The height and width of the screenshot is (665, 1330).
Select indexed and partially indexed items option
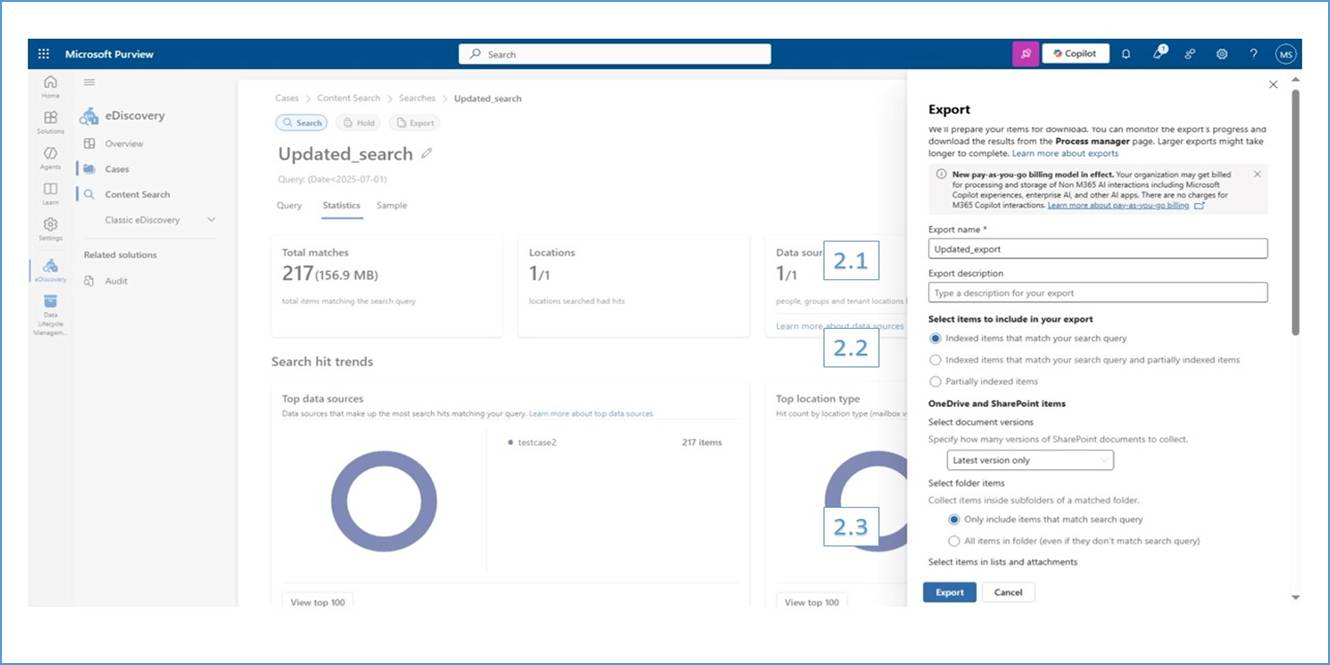935,360
